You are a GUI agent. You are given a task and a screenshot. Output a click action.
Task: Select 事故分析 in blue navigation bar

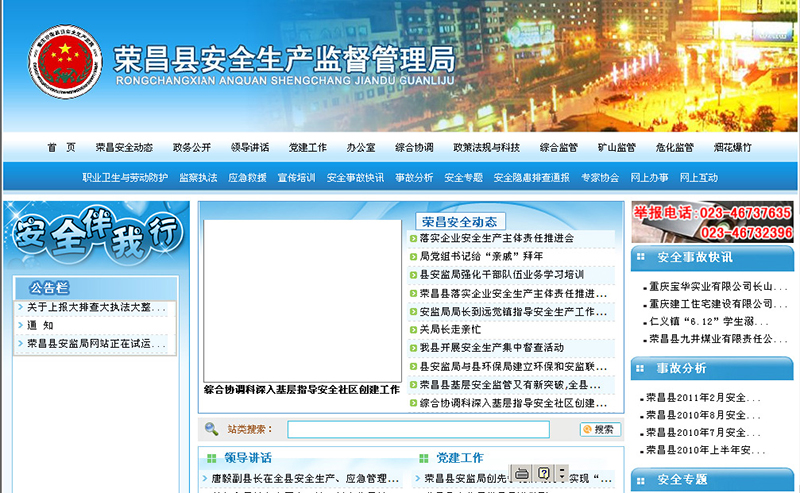pos(414,178)
